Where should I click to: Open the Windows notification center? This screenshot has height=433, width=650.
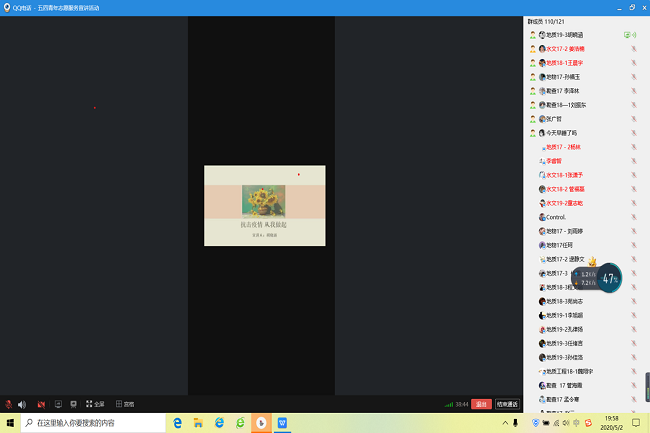tap(636, 423)
